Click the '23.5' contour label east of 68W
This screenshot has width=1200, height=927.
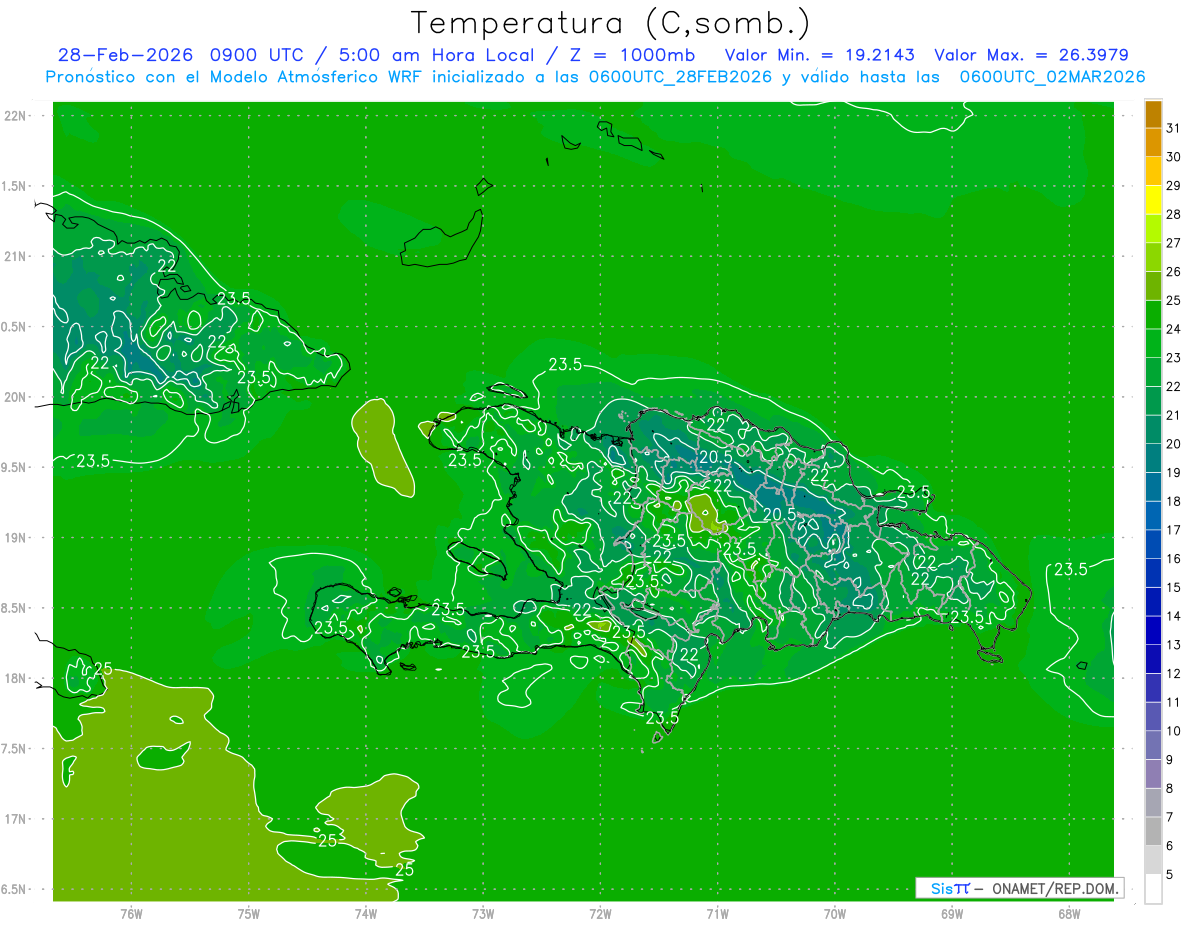pyautogui.click(x=1071, y=569)
